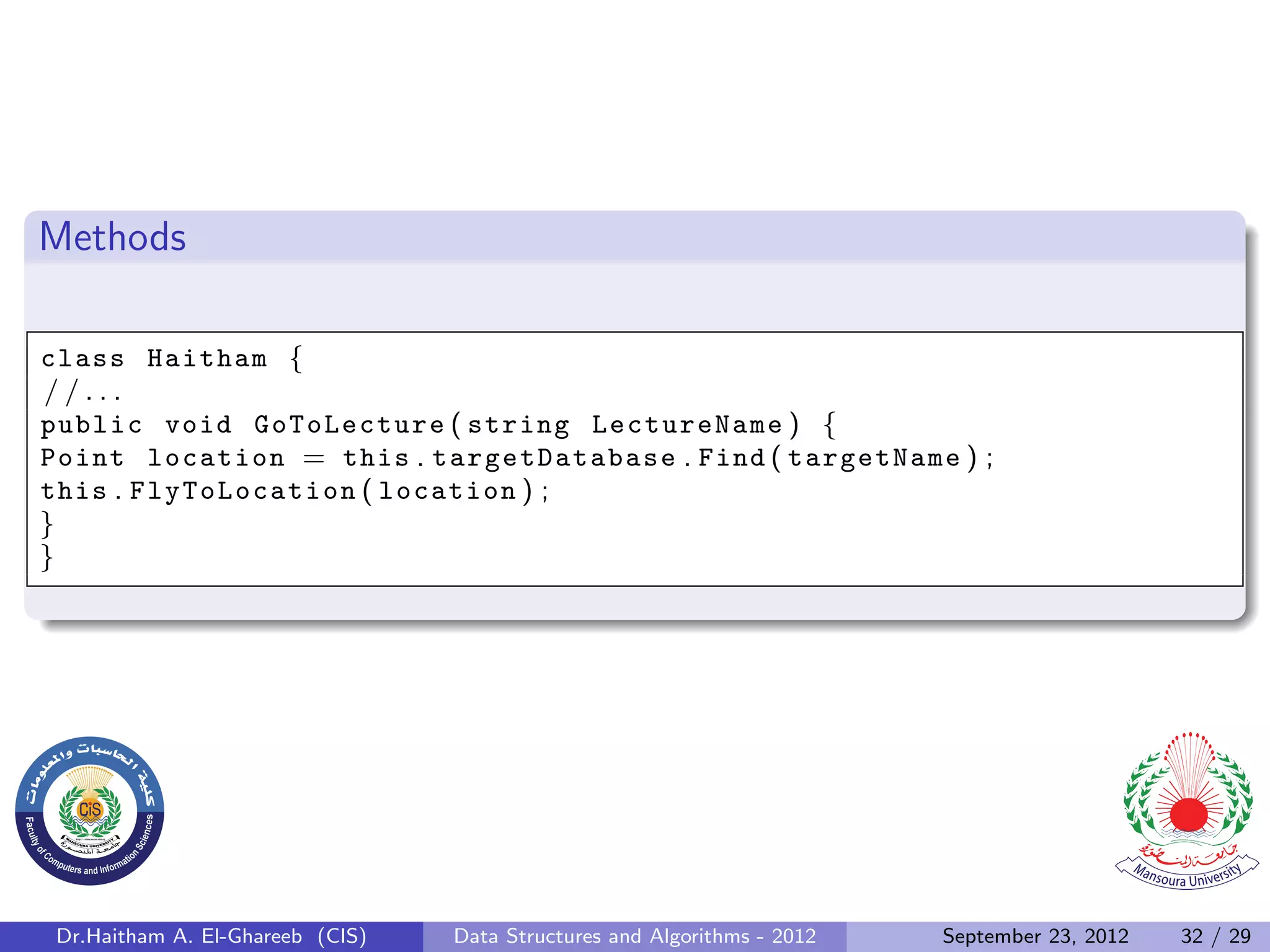Click the footer author 'Dr.Haitham A. El-Ghareeb (CIS)'
The width and height of the screenshot is (1270, 952).
point(211,936)
